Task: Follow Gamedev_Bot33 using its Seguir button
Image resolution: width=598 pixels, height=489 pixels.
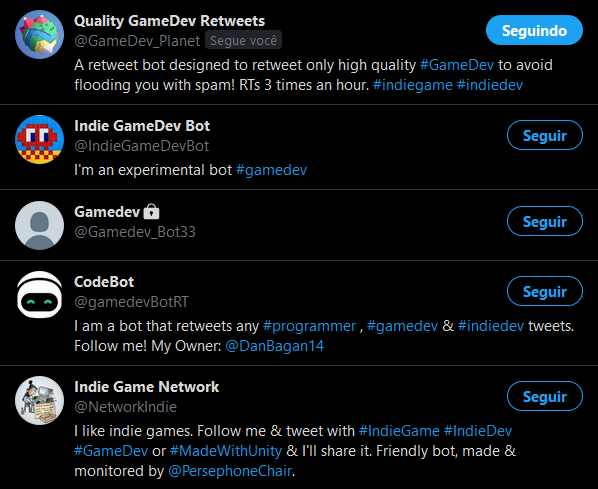Action: click(x=545, y=221)
